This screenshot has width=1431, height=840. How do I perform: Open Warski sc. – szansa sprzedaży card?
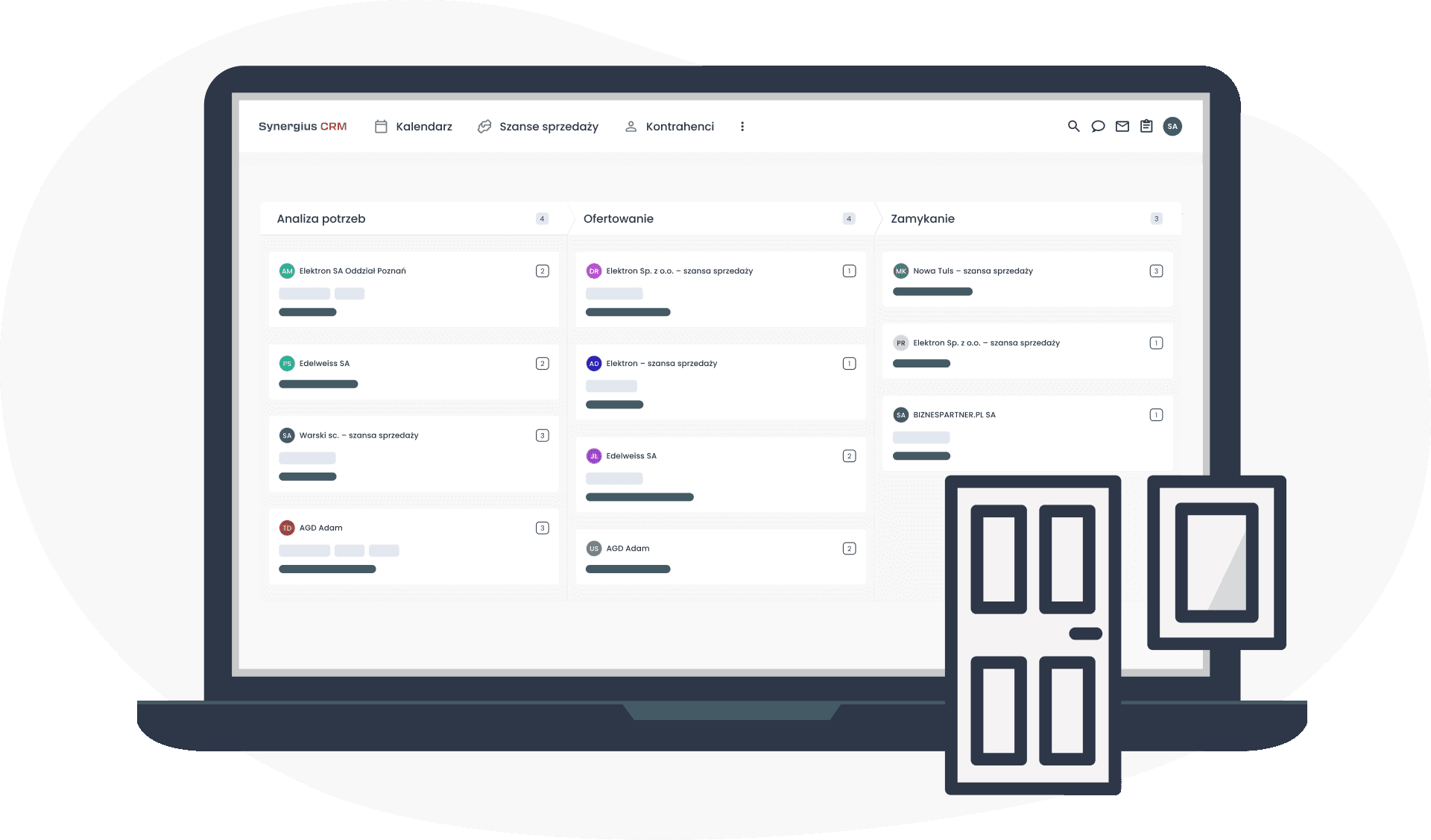click(x=414, y=454)
